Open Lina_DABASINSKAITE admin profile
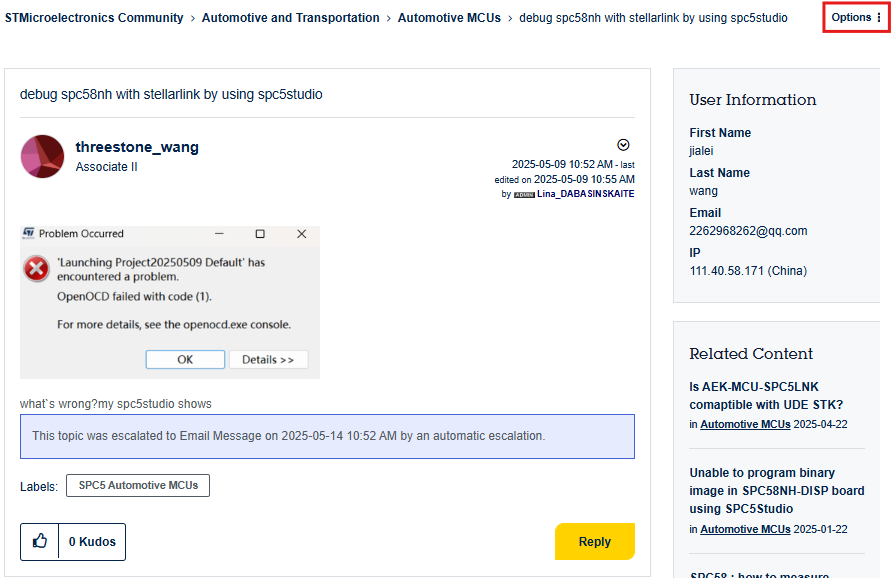 (585, 194)
